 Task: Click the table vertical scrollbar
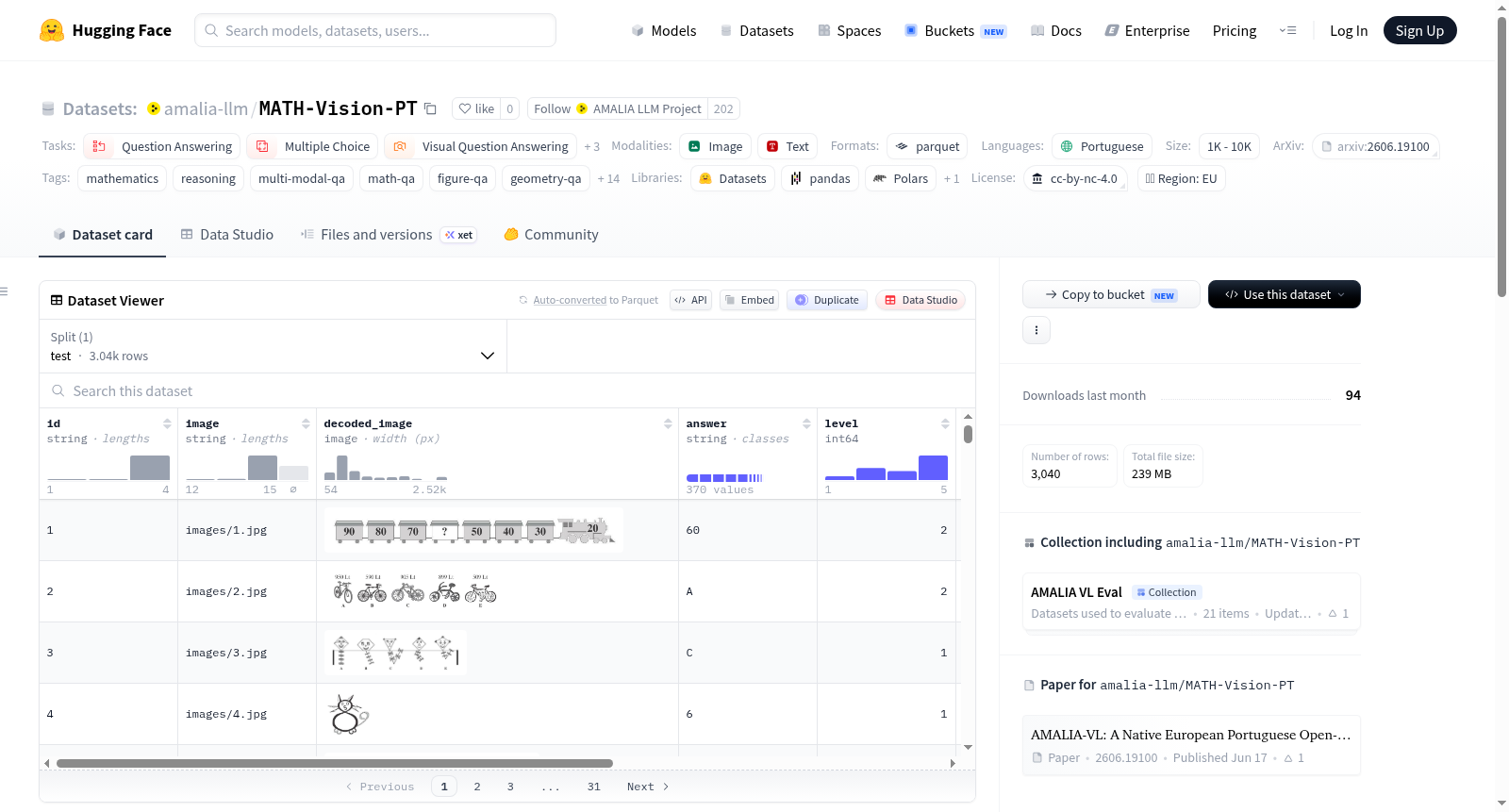click(x=968, y=434)
